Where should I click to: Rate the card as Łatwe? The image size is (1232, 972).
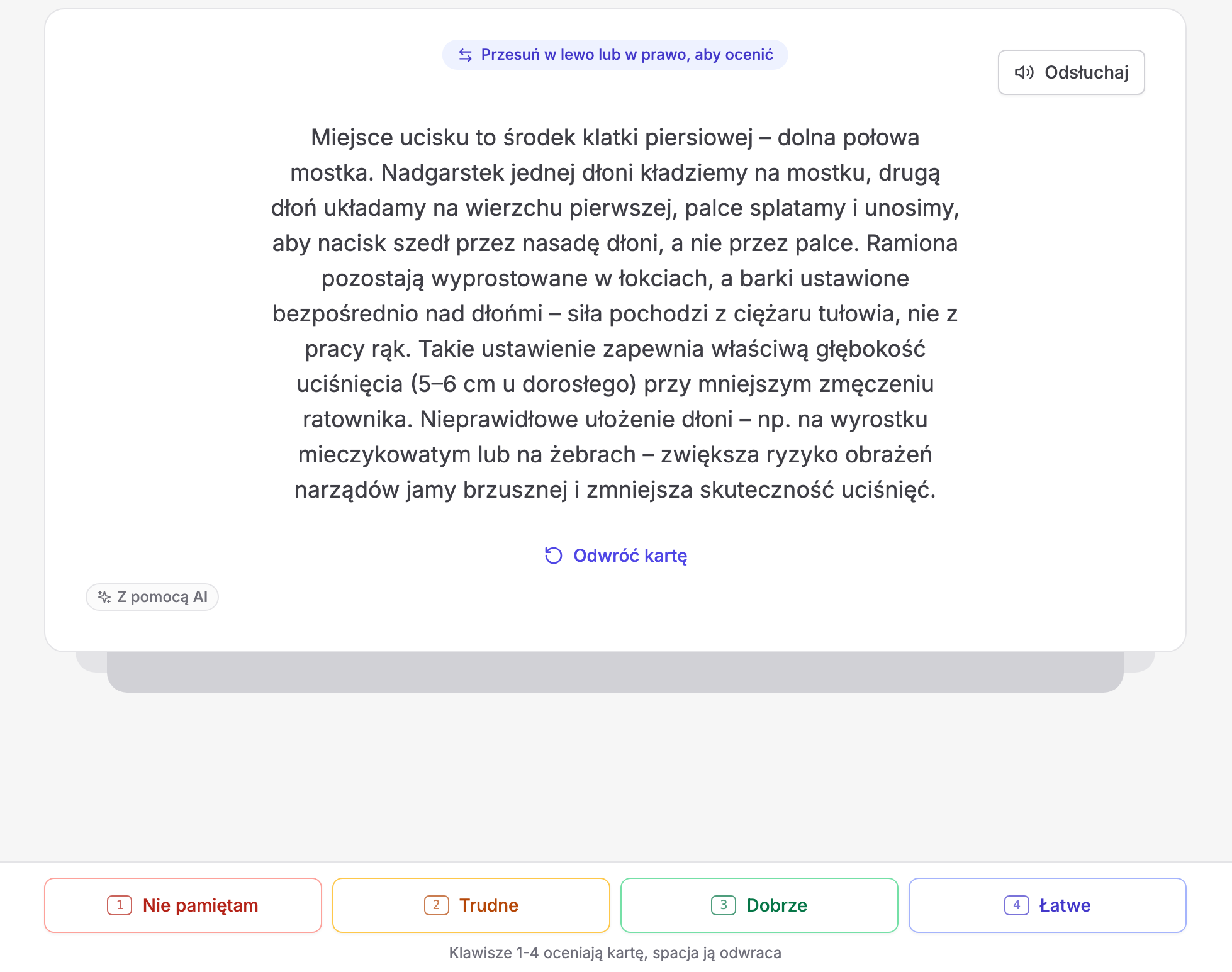1048,905
